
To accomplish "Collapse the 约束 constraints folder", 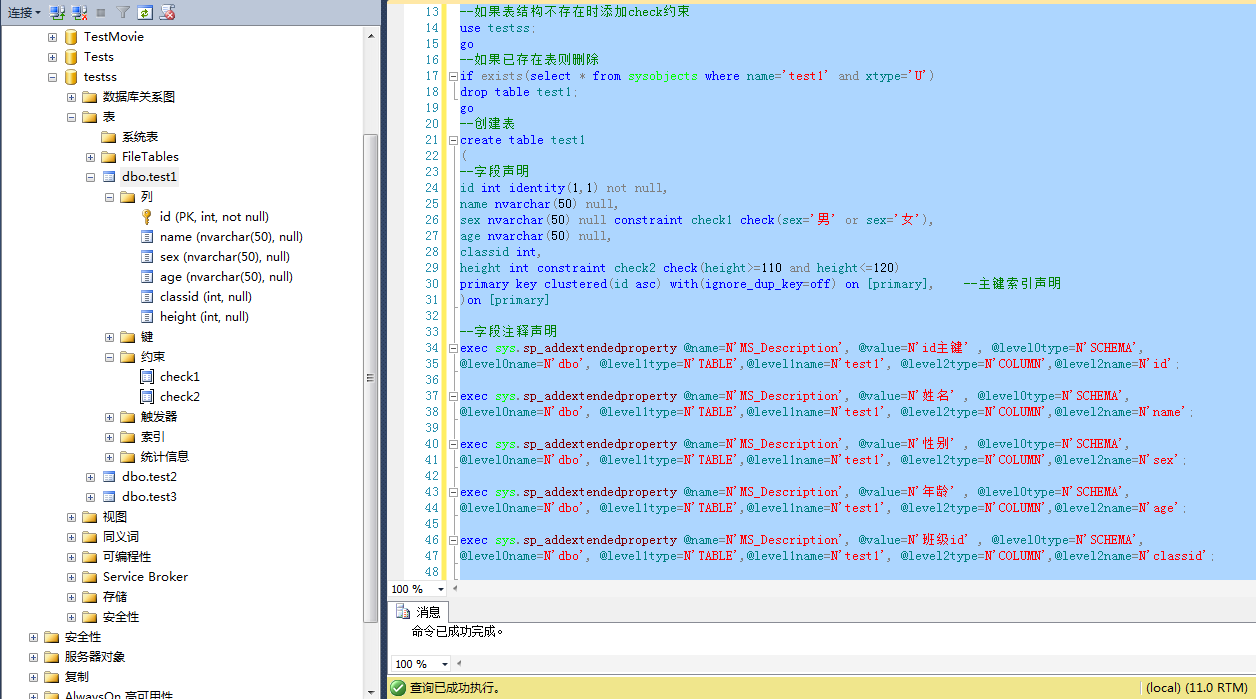I will point(110,357).
